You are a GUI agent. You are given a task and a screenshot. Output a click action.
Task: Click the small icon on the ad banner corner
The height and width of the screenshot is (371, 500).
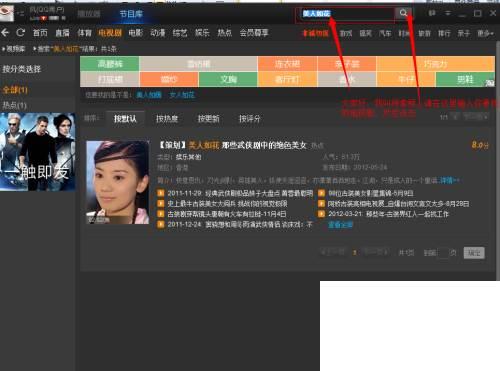490,83
